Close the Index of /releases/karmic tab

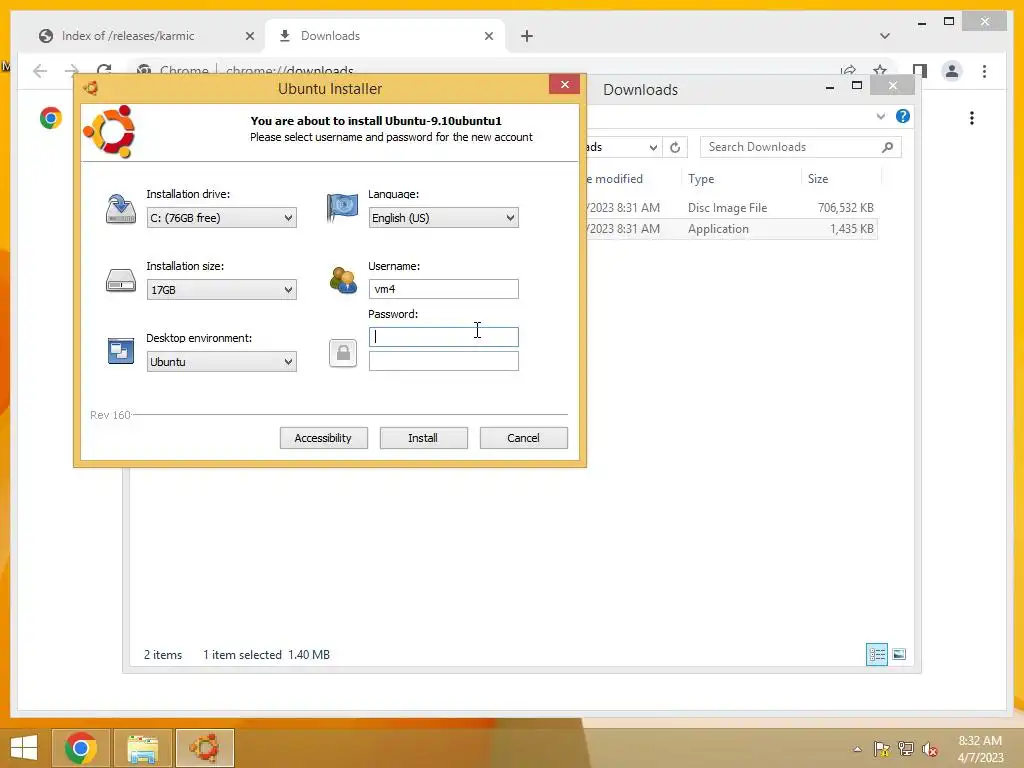[249, 37]
